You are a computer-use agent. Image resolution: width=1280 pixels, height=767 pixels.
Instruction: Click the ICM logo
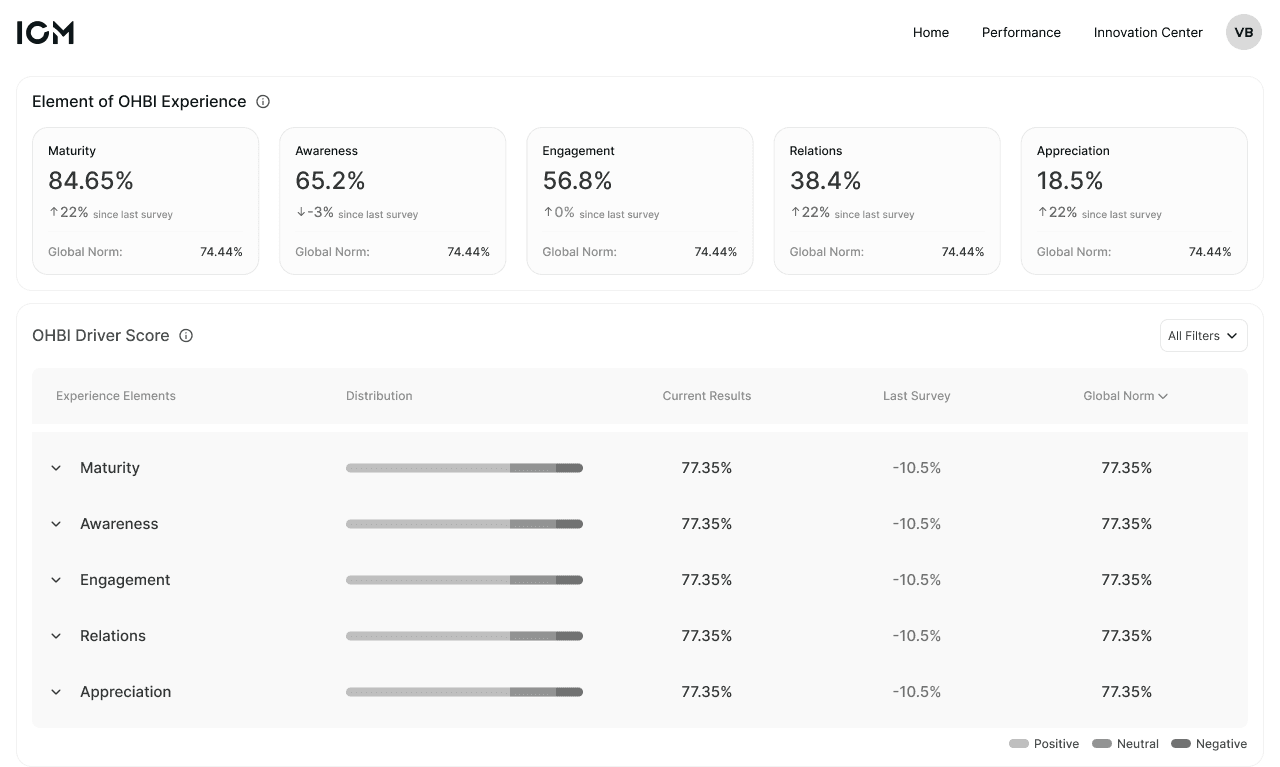click(45, 32)
